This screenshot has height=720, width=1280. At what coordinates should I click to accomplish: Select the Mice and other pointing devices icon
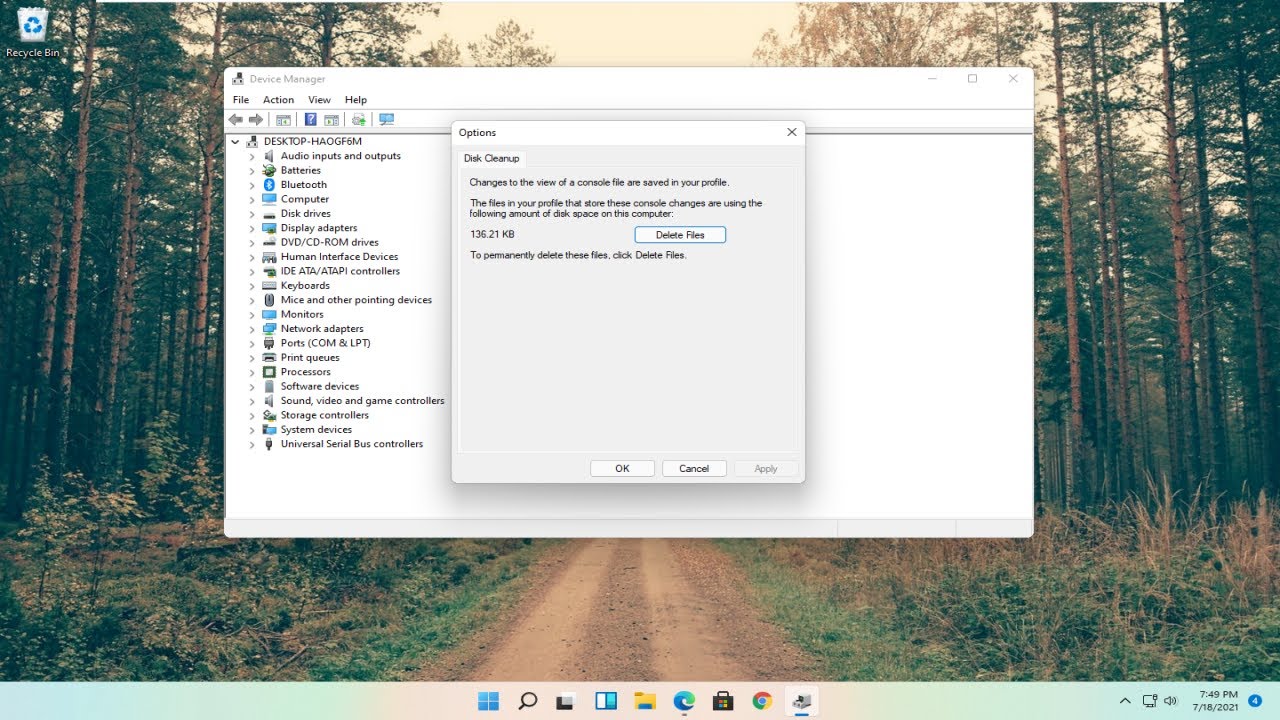pos(269,300)
